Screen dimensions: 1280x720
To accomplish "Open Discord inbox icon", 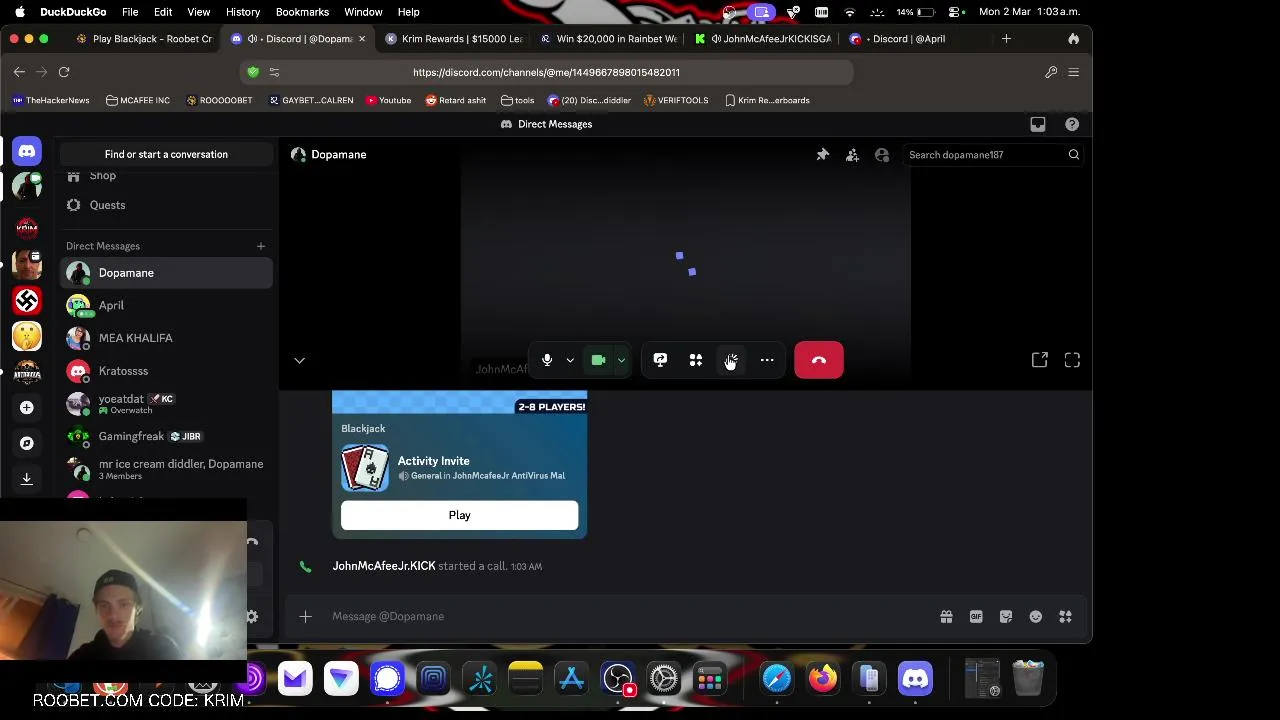I will tap(1038, 124).
